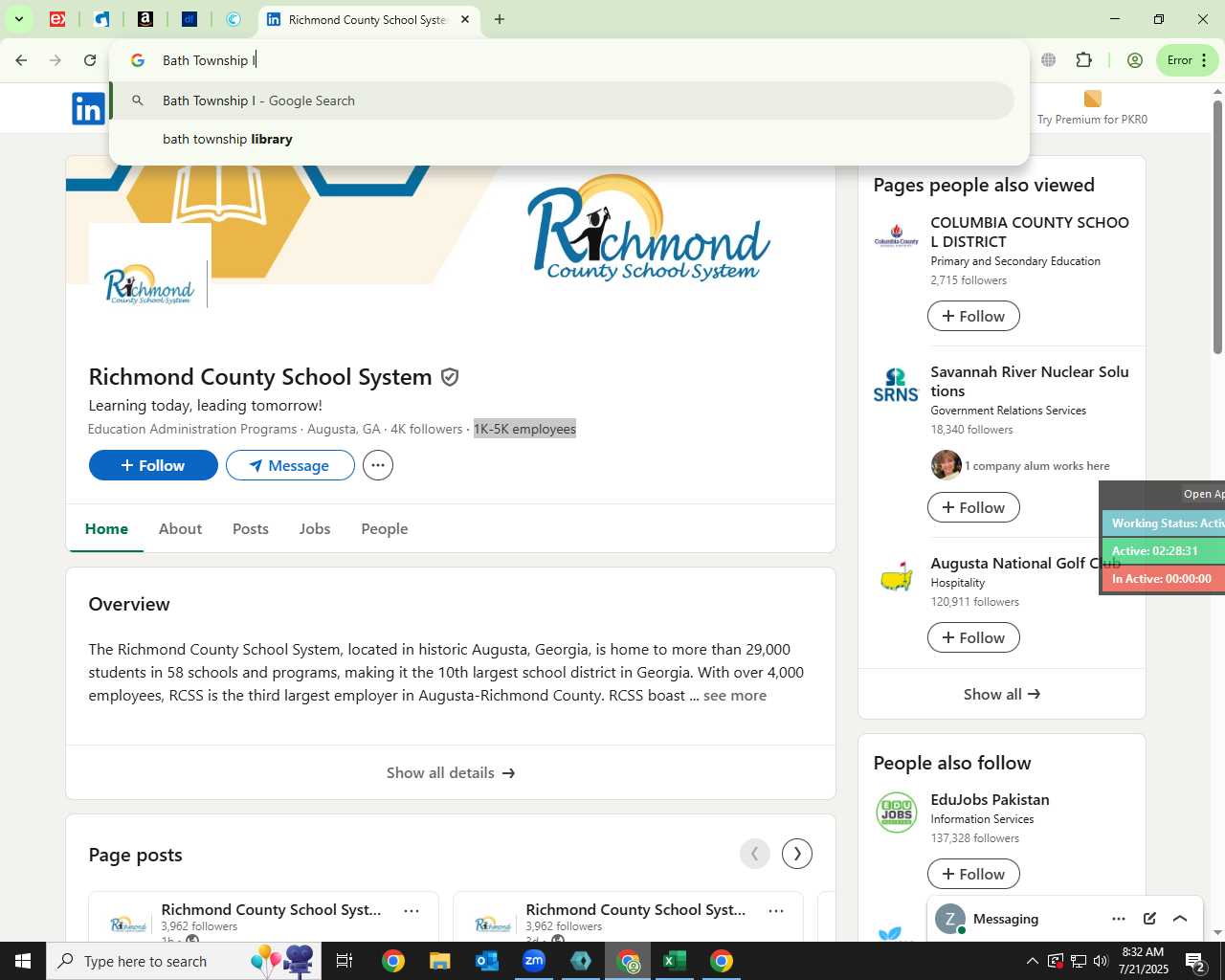Viewport: 1225px width, 980px height.
Task: Show hidden system tray icons chevron
Action: click(x=1032, y=961)
